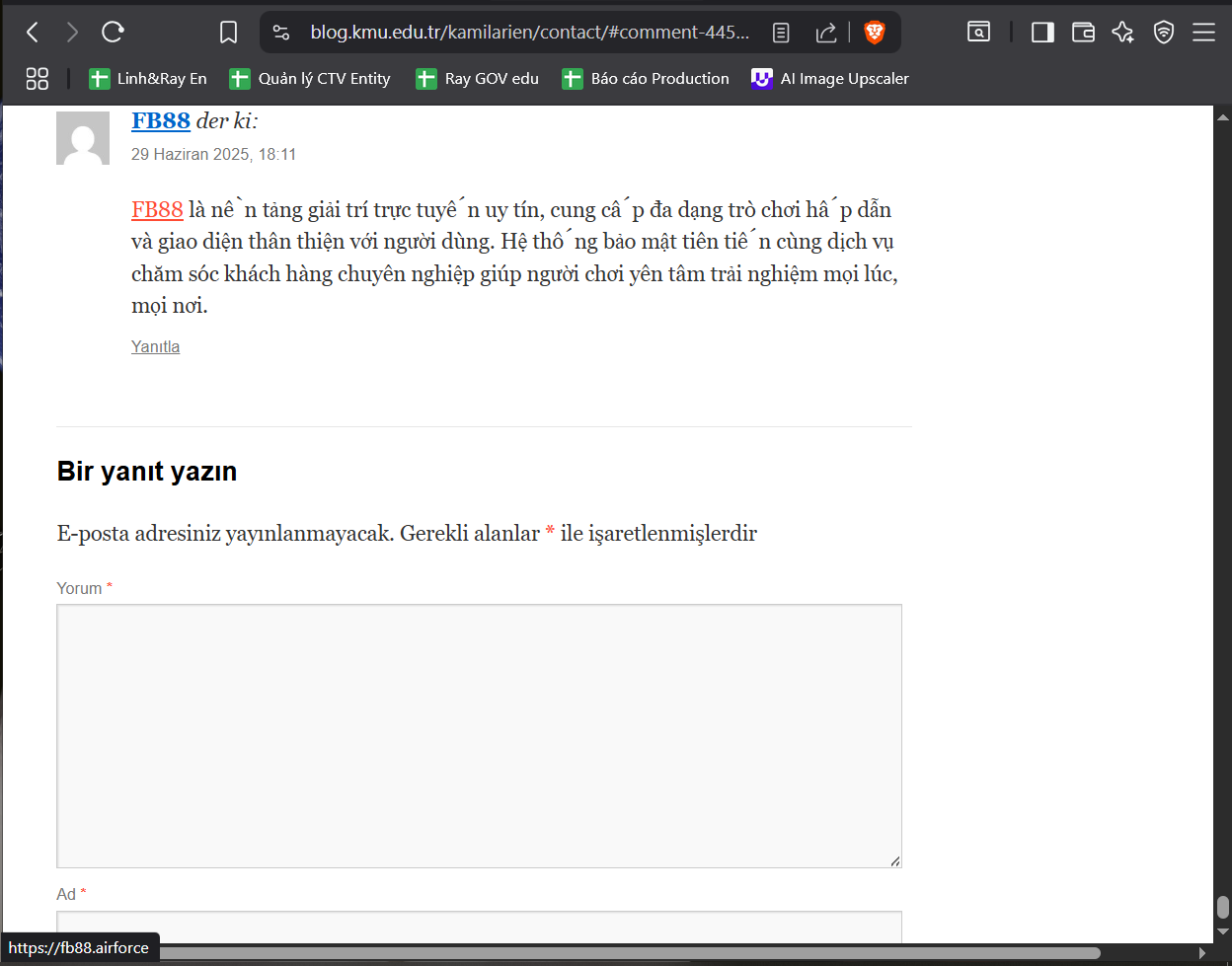Open Brave Shields lion icon
This screenshot has height=966, width=1232.
874,33
